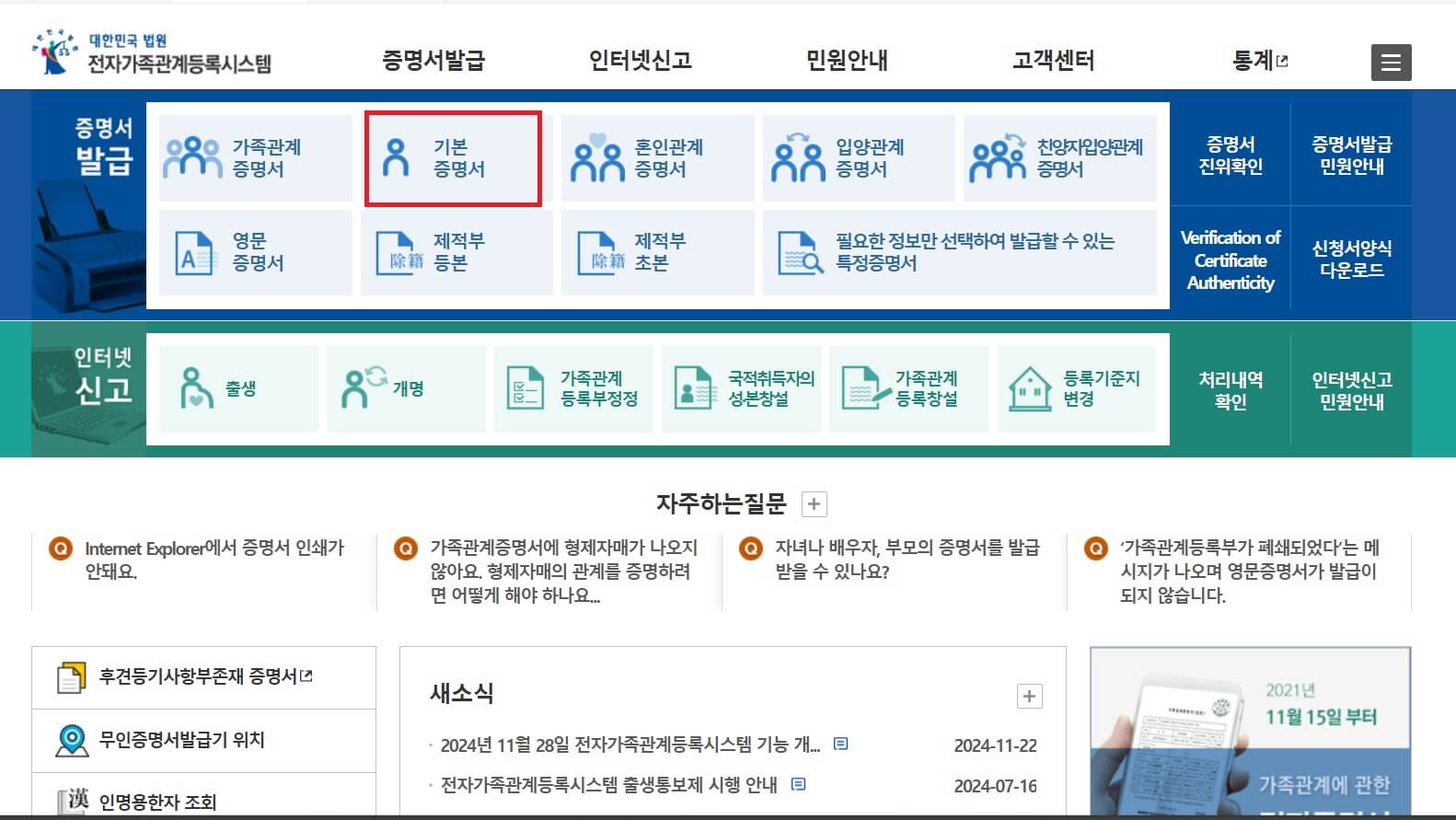Start the 개명 internet report

pos(406,388)
